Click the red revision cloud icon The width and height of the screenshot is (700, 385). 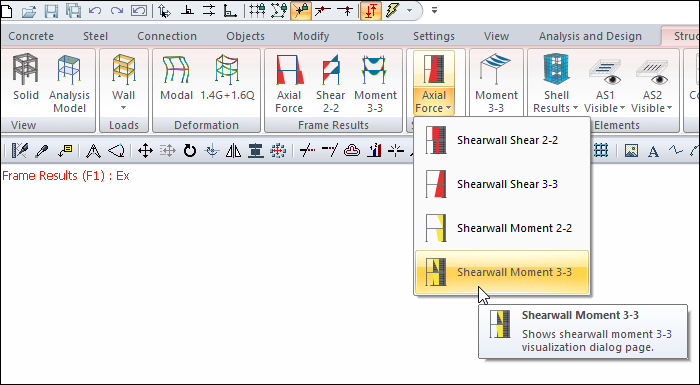pos(352,151)
